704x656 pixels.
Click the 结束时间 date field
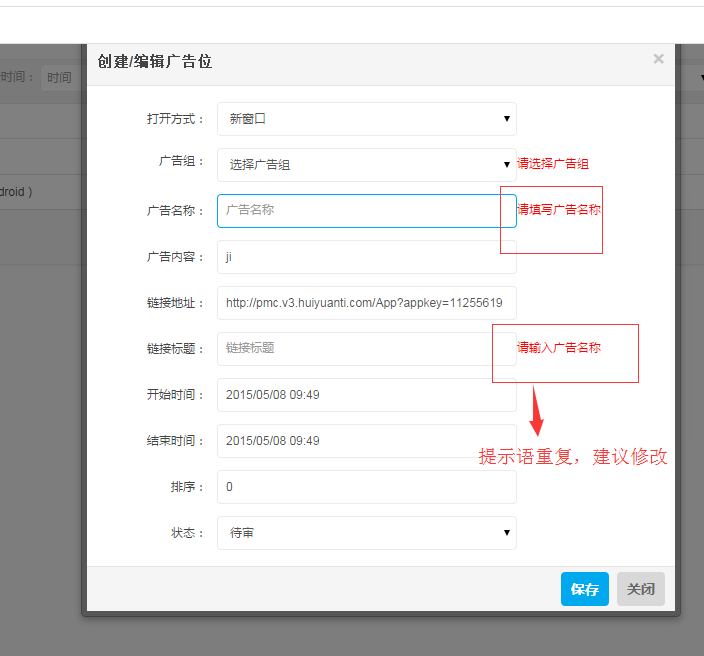pos(366,441)
